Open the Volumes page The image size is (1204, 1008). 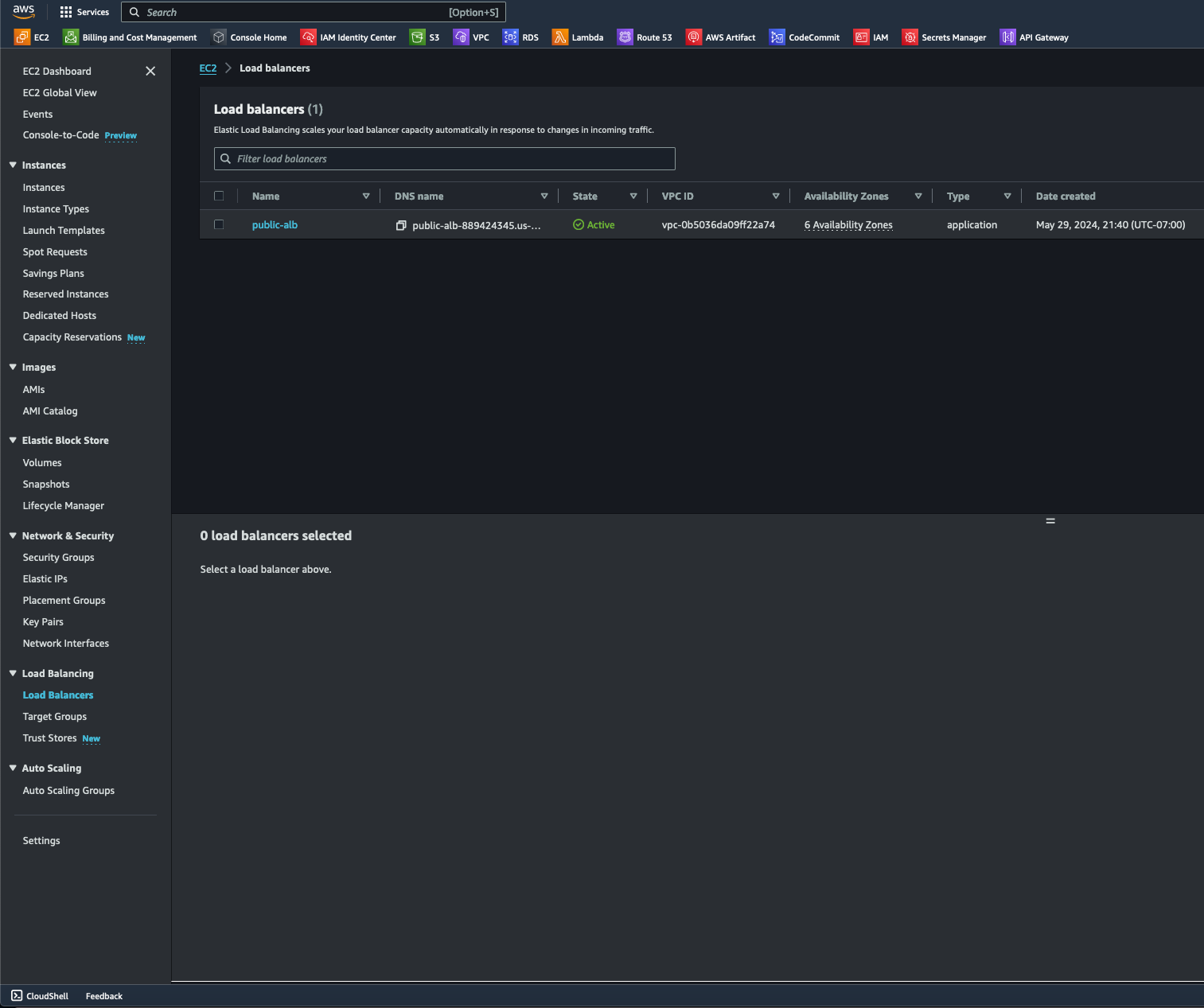[42, 463]
